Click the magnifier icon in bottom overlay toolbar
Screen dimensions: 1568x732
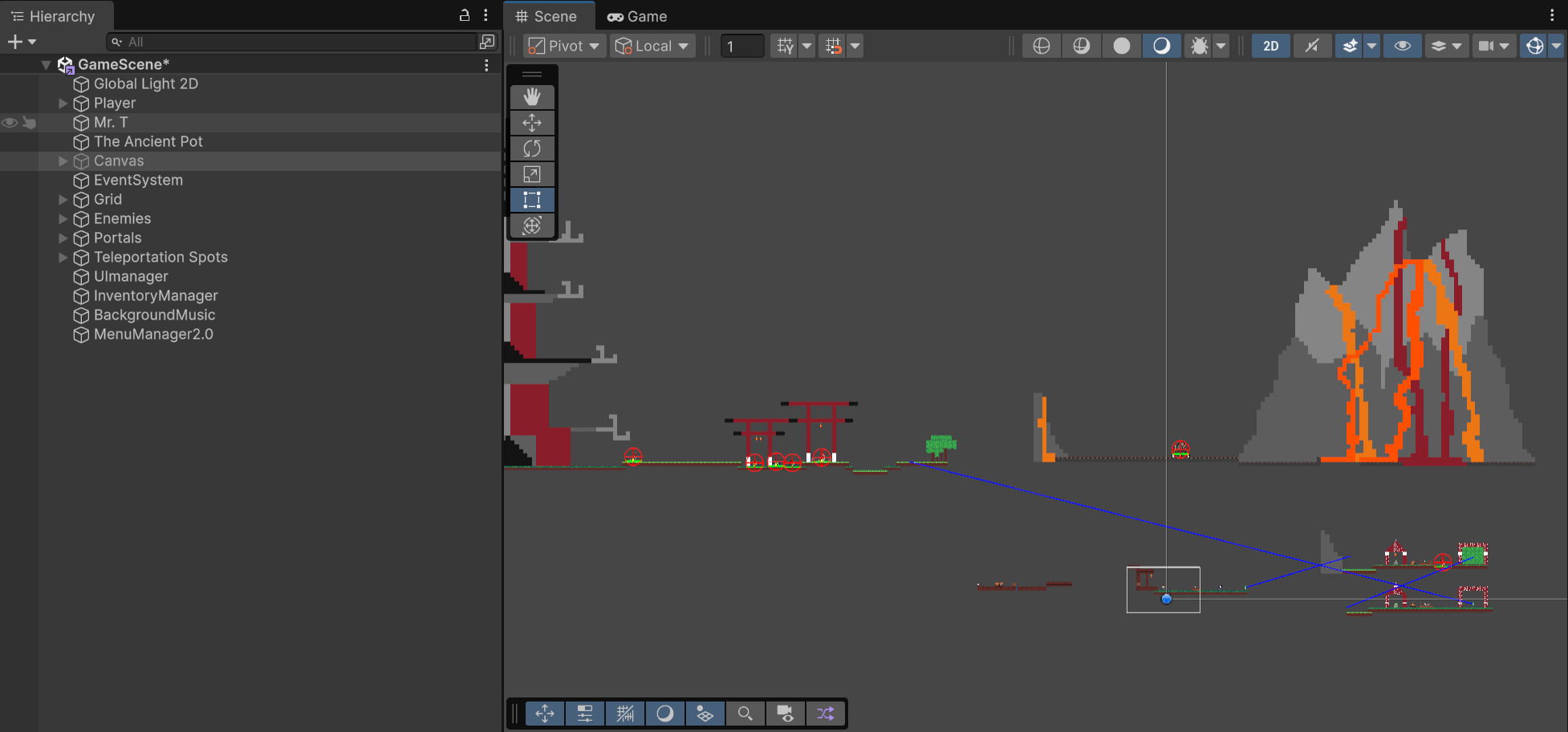pos(745,714)
